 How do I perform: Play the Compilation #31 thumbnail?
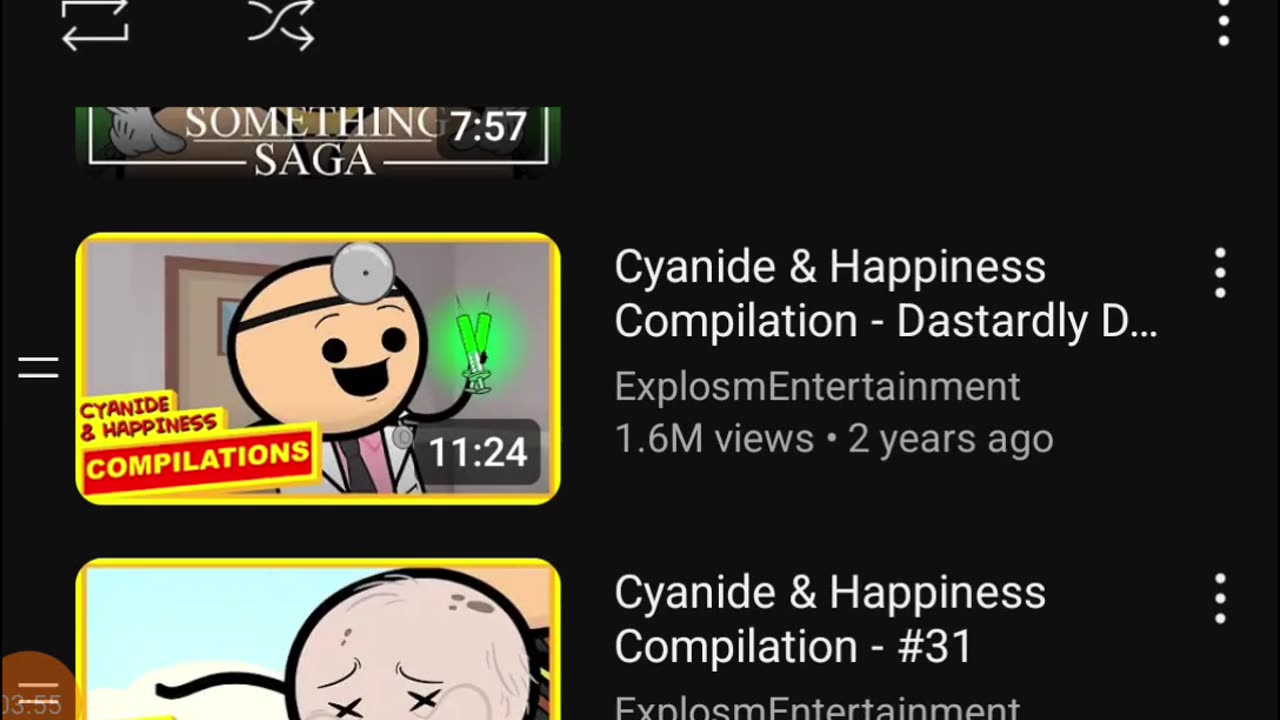coord(318,639)
